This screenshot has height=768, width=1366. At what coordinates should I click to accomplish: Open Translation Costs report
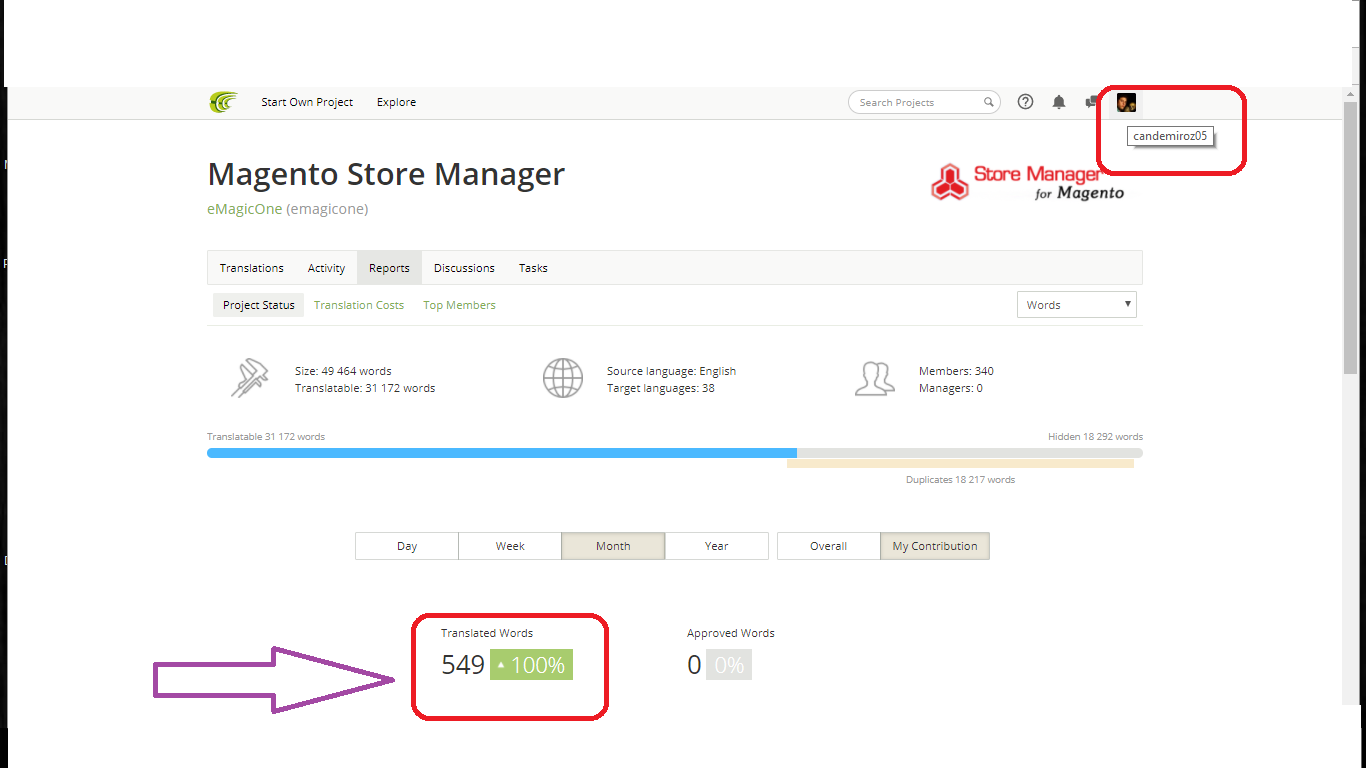[x=359, y=305]
